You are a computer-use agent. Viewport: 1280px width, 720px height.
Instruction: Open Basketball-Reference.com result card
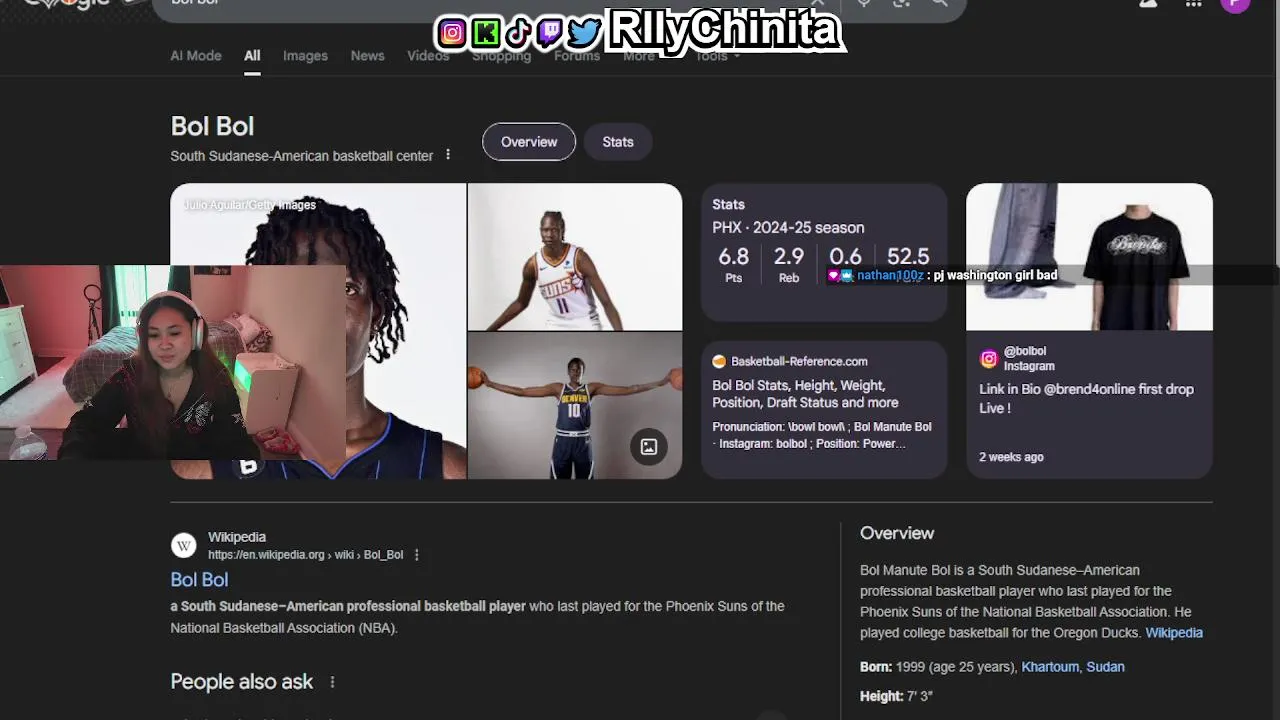click(x=824, y=410)
